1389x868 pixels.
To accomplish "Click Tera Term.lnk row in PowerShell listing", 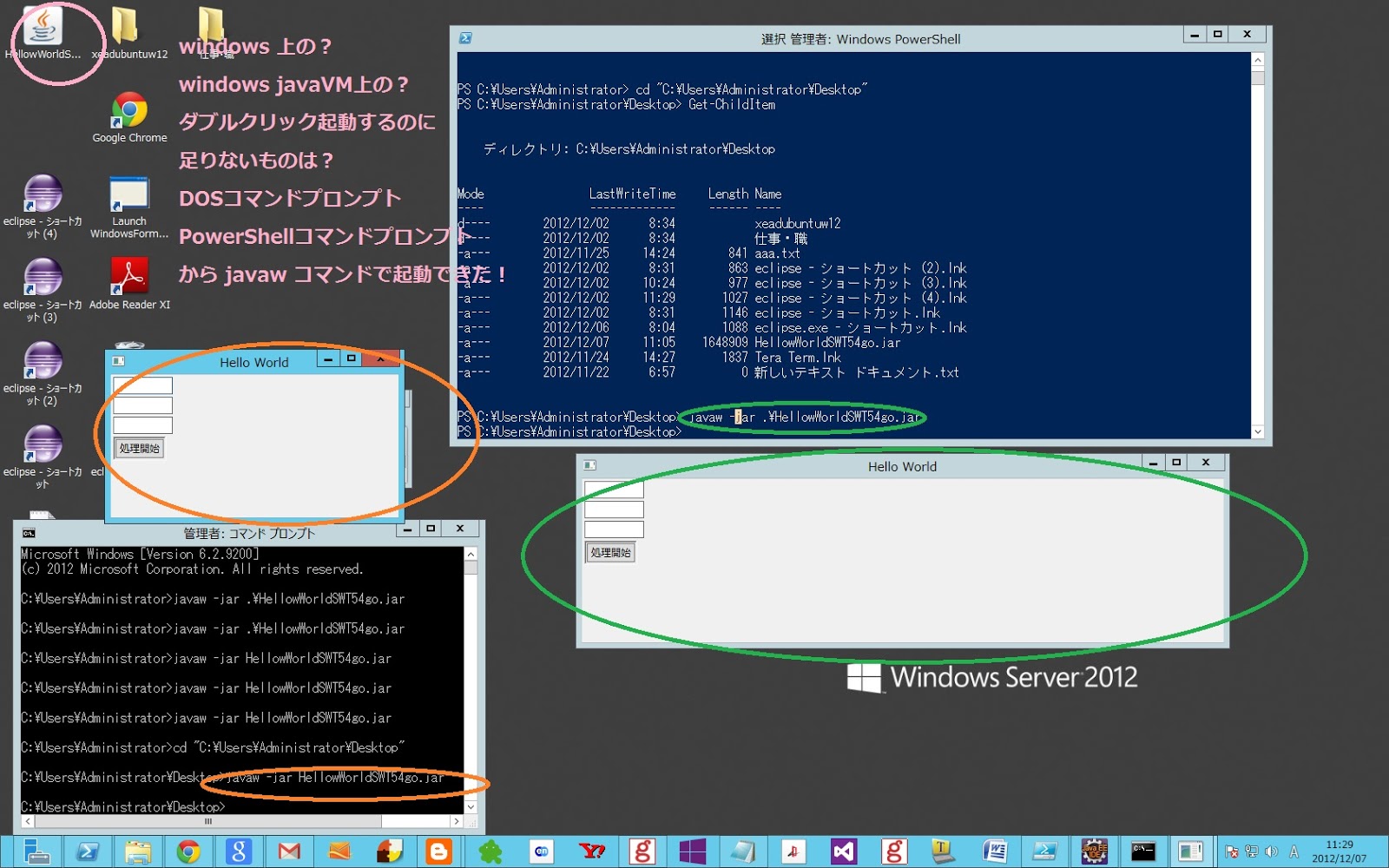I will click(649, 358).
